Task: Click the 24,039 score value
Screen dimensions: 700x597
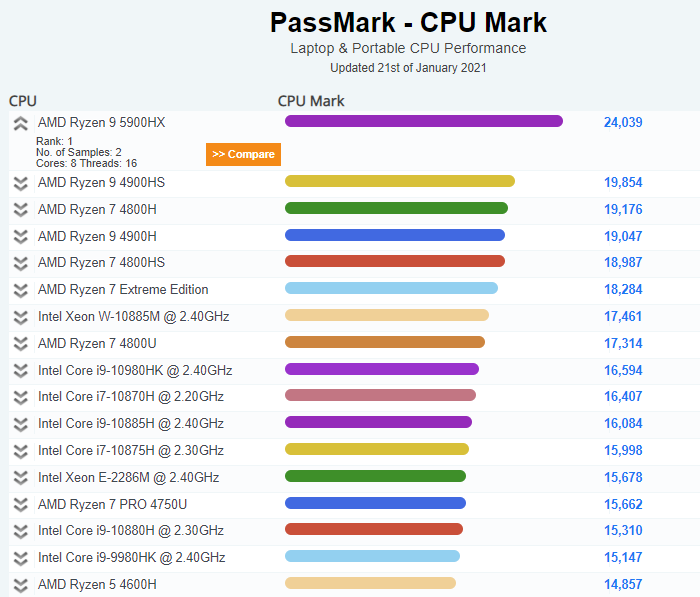Action: pyautogui.click(x=623, y=122)
